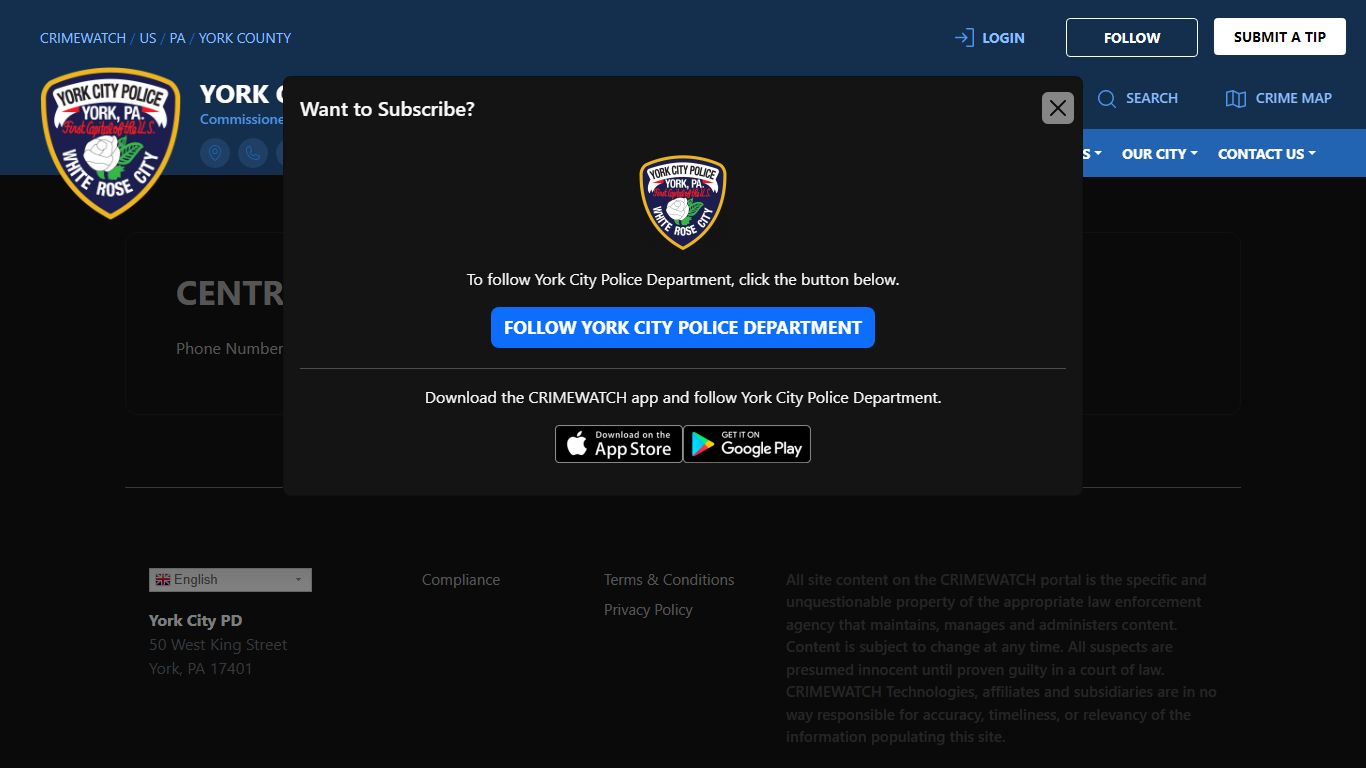The width and height of the screenshot is (1366, 768).
Task: Click the phone icon under department name
Action: coord(253,153)
